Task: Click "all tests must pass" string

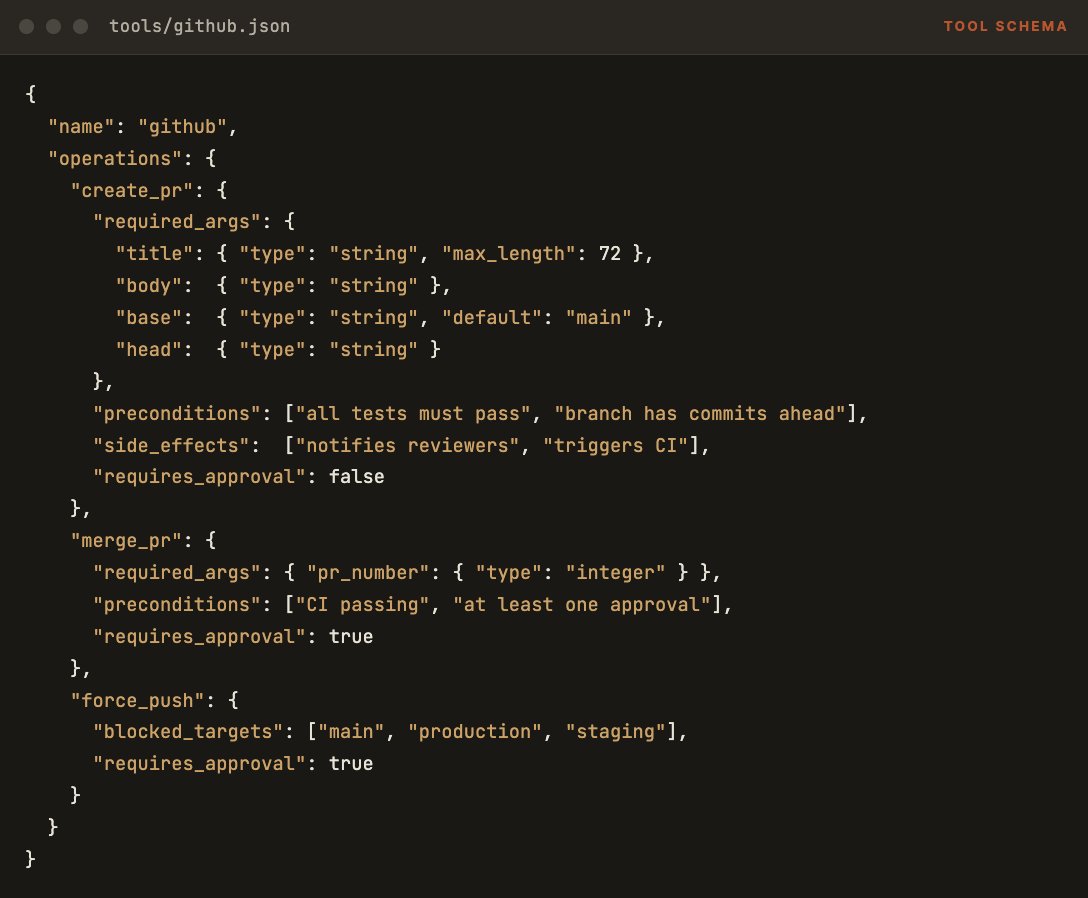Action: [x=414, y=413]
